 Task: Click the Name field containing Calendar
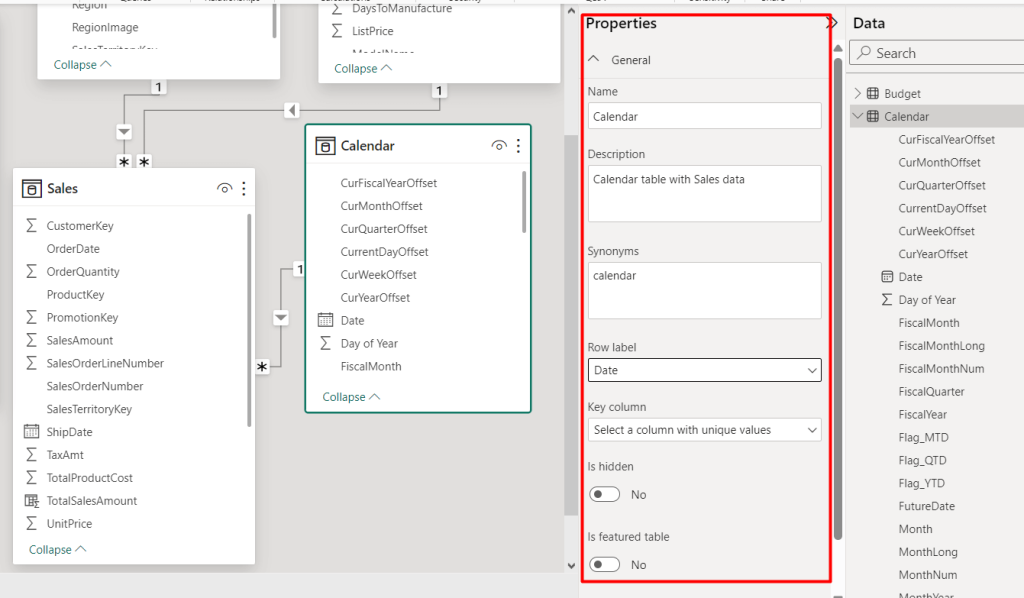tap(705, 116)
